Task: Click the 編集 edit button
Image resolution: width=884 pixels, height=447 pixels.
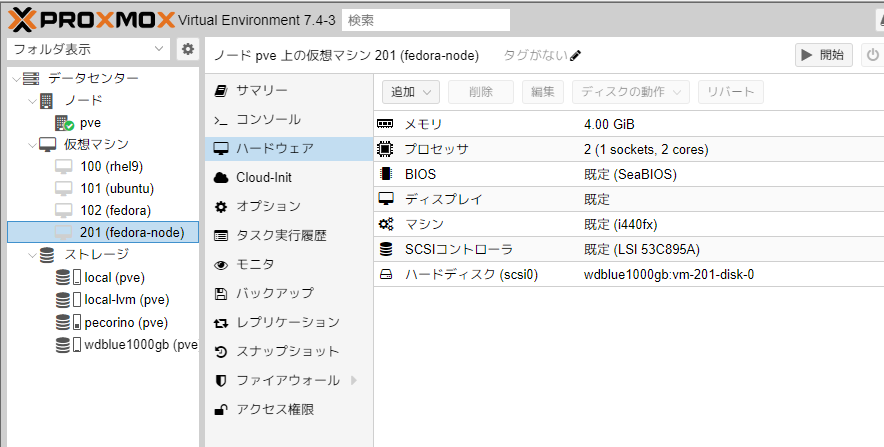Action: click(x=543, y=92)
